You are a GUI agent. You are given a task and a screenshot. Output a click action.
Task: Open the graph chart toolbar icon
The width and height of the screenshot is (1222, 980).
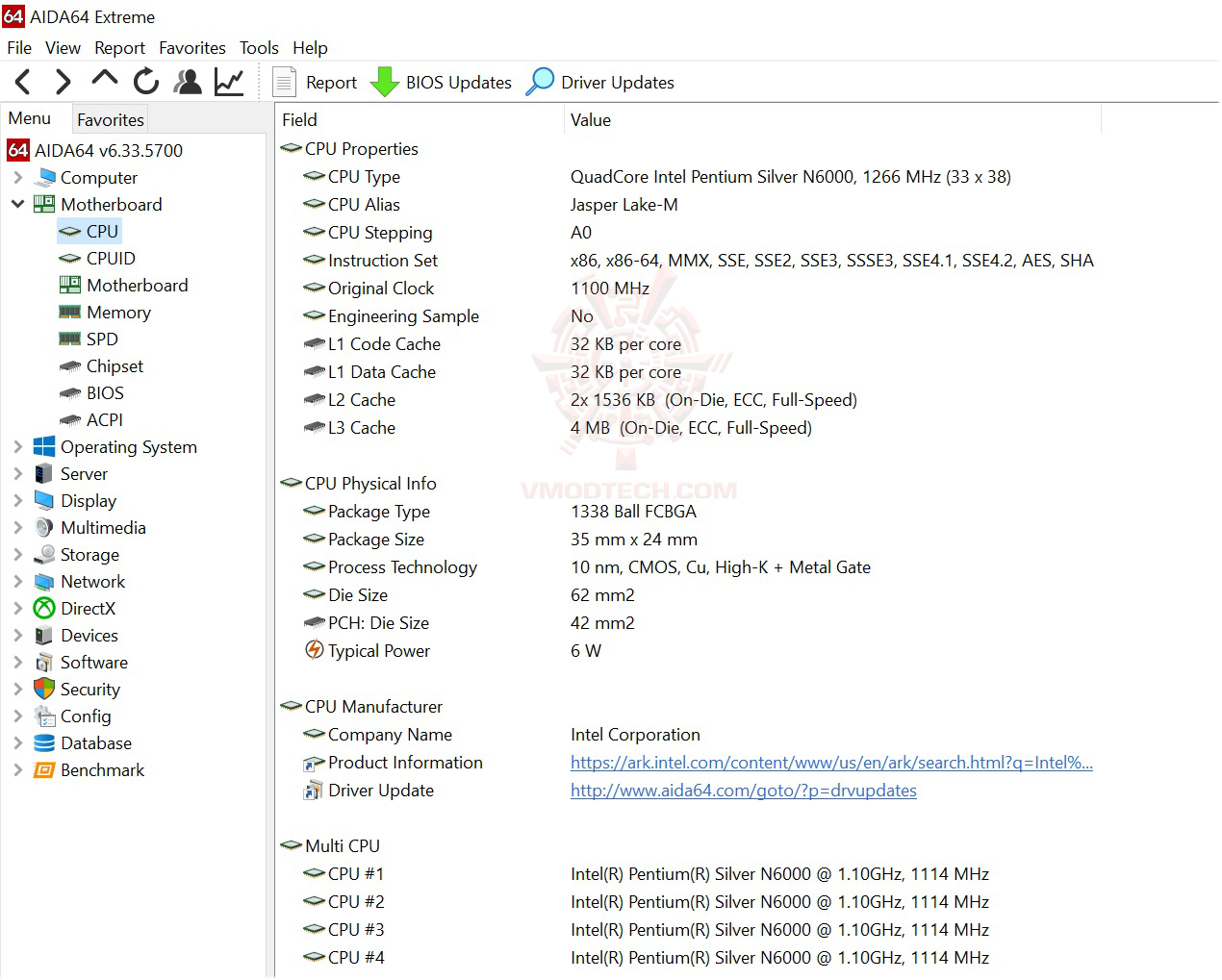point(229,83)
